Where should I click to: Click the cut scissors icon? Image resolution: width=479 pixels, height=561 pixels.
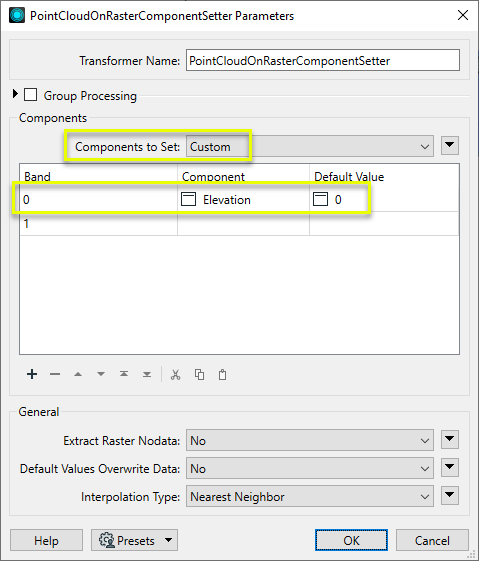175,375
